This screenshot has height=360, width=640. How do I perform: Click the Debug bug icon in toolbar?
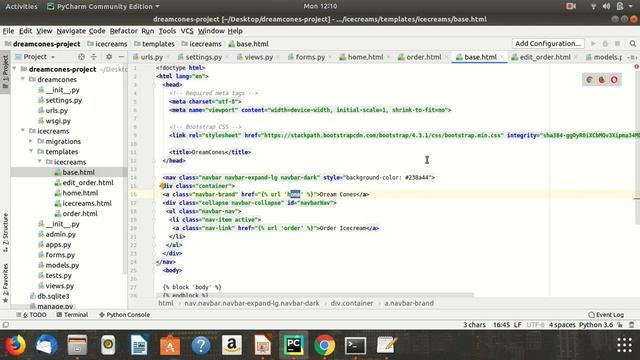pyautogui.click(x=605, y=44)
